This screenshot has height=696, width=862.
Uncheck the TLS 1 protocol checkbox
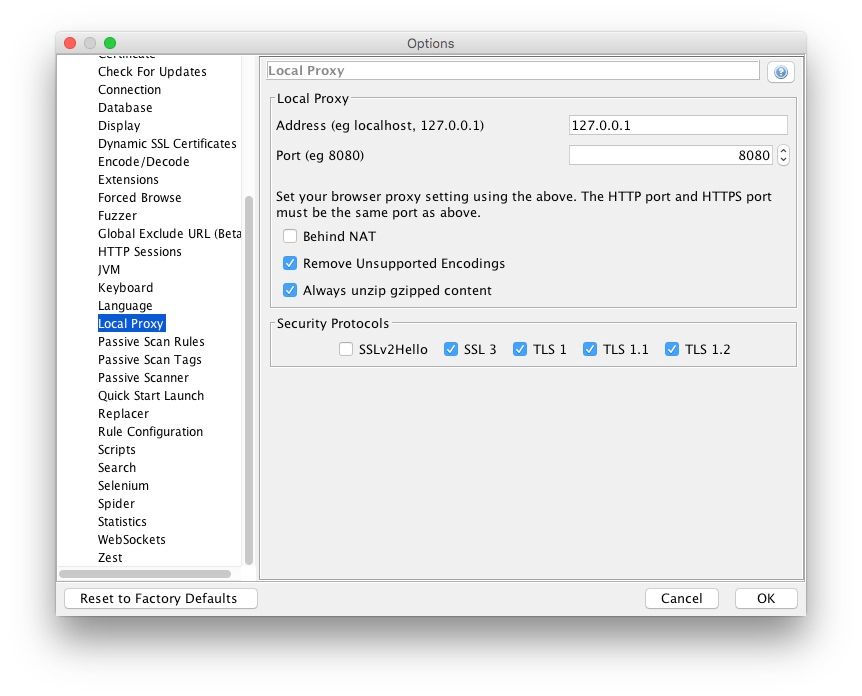520,349
